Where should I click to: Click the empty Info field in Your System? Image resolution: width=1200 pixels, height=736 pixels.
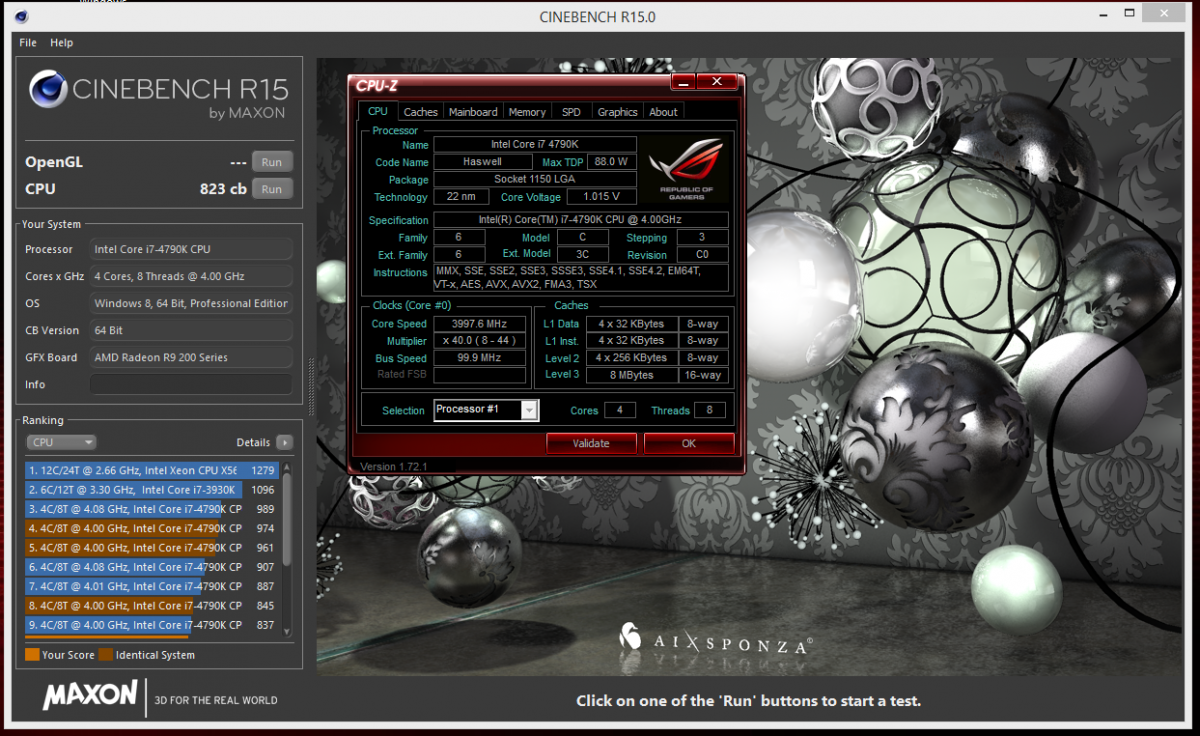click(x=191, y=384)
